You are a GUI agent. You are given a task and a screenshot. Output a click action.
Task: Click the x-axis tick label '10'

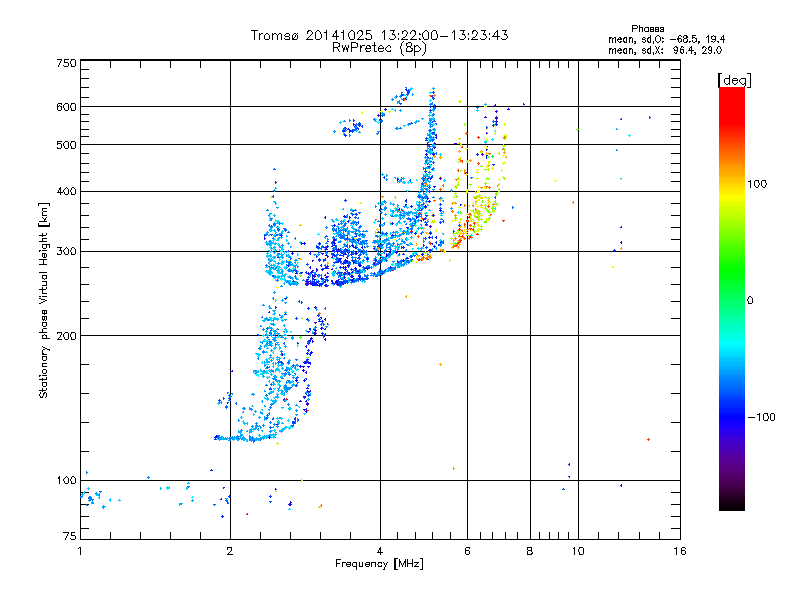pyautogui.click(x=578, y=551)
